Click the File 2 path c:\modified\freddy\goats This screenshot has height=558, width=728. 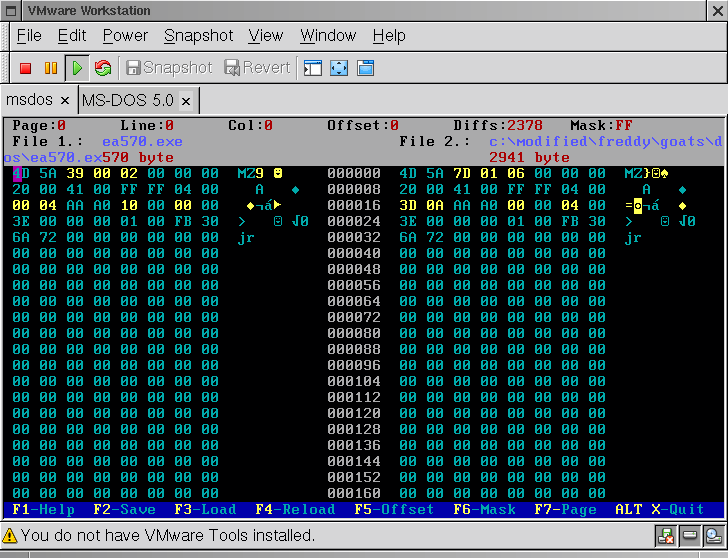click(605, 141)
